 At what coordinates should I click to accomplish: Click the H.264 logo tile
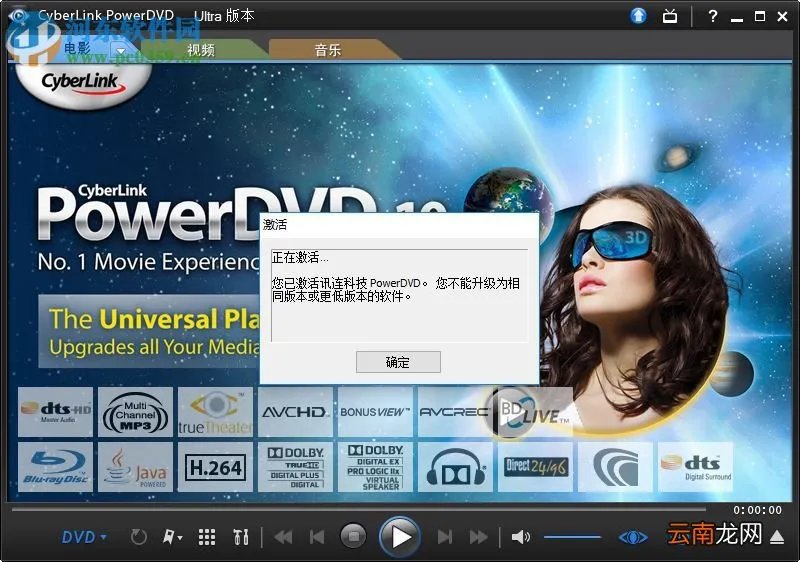tap(215, 467)
